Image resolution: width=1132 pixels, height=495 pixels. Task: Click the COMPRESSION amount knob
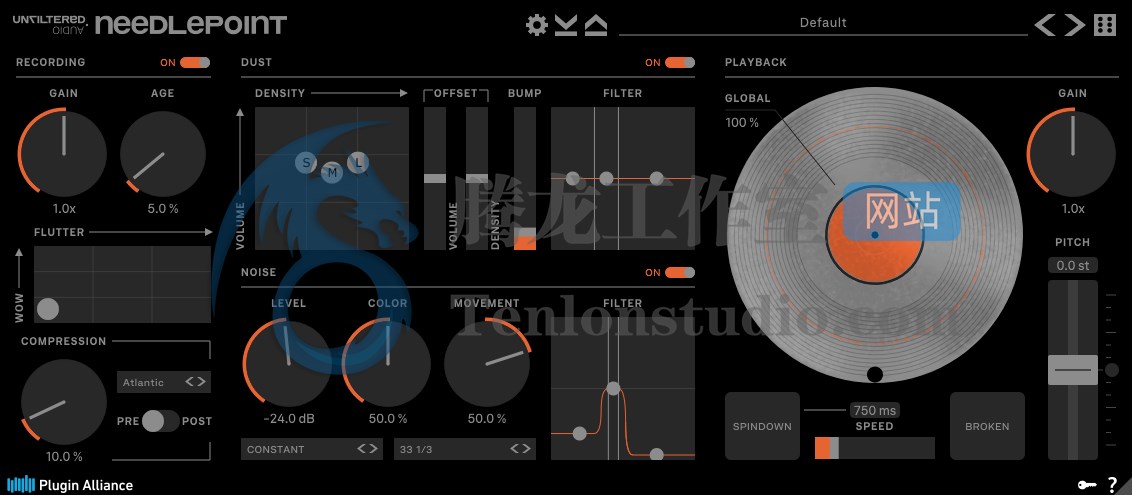64,402
